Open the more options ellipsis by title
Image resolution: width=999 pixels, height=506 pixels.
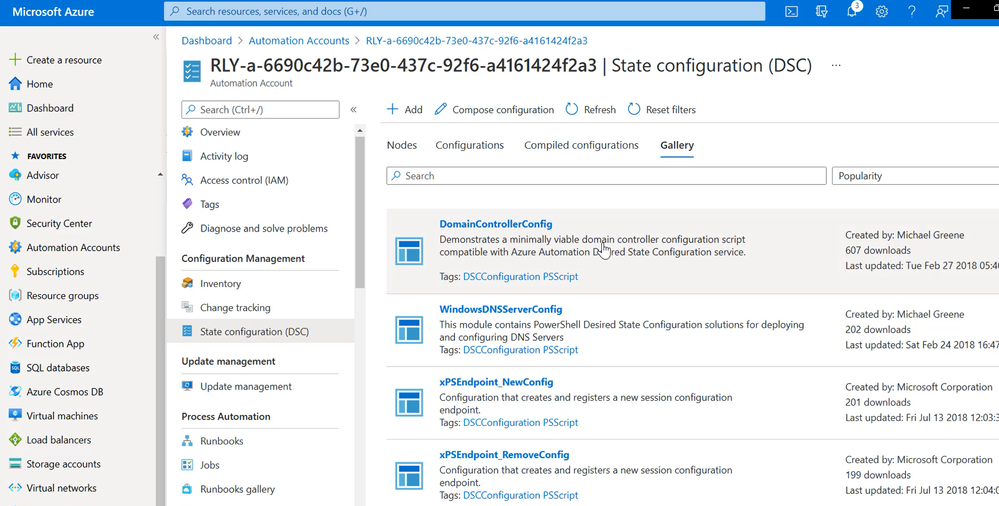pyautogui.click(x=836, y=66)
